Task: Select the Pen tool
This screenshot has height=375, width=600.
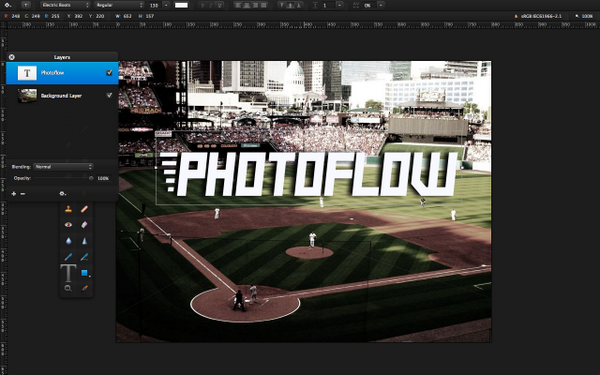Action: pyautogui.click(x=68, y=257)
